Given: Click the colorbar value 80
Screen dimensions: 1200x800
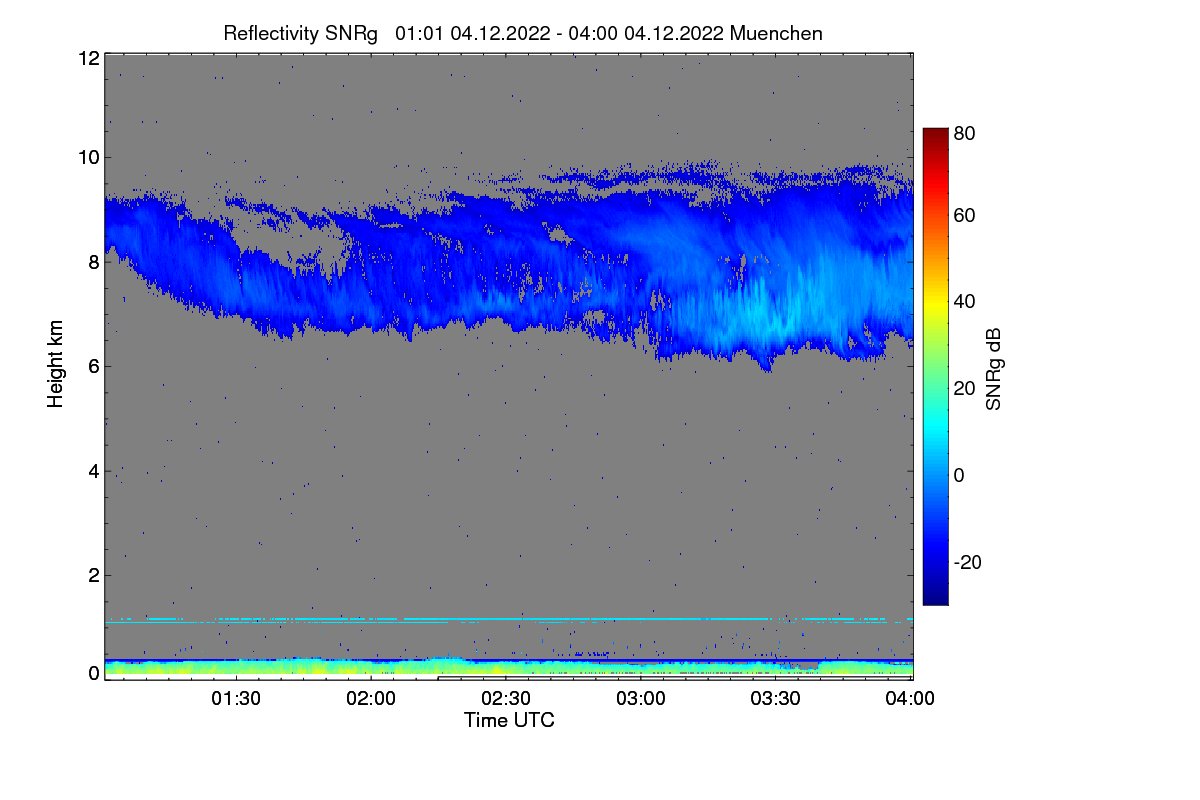Looking at the screenshot, I should click(965, 132).
